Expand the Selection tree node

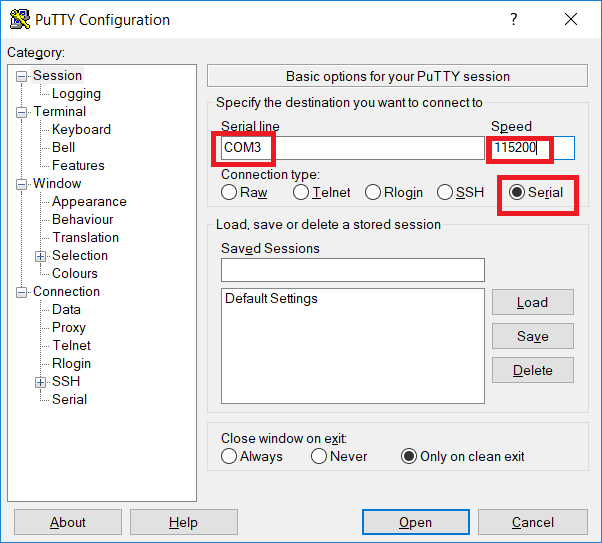[x=40, y=256]
